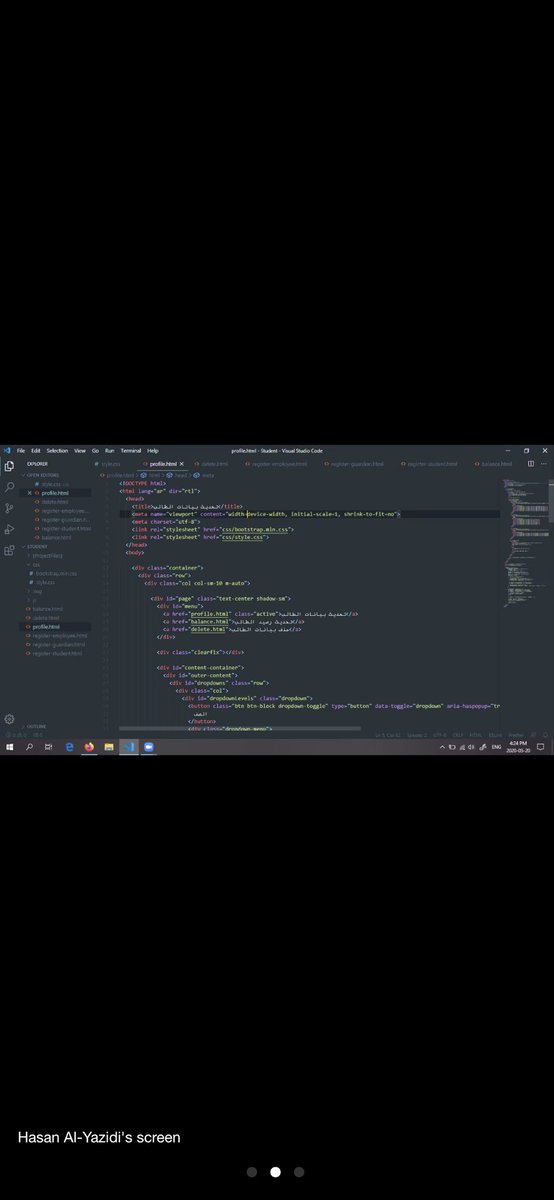The image size is (554, 1200).
Task: Open the Manage gear menu
Action: 9,719
